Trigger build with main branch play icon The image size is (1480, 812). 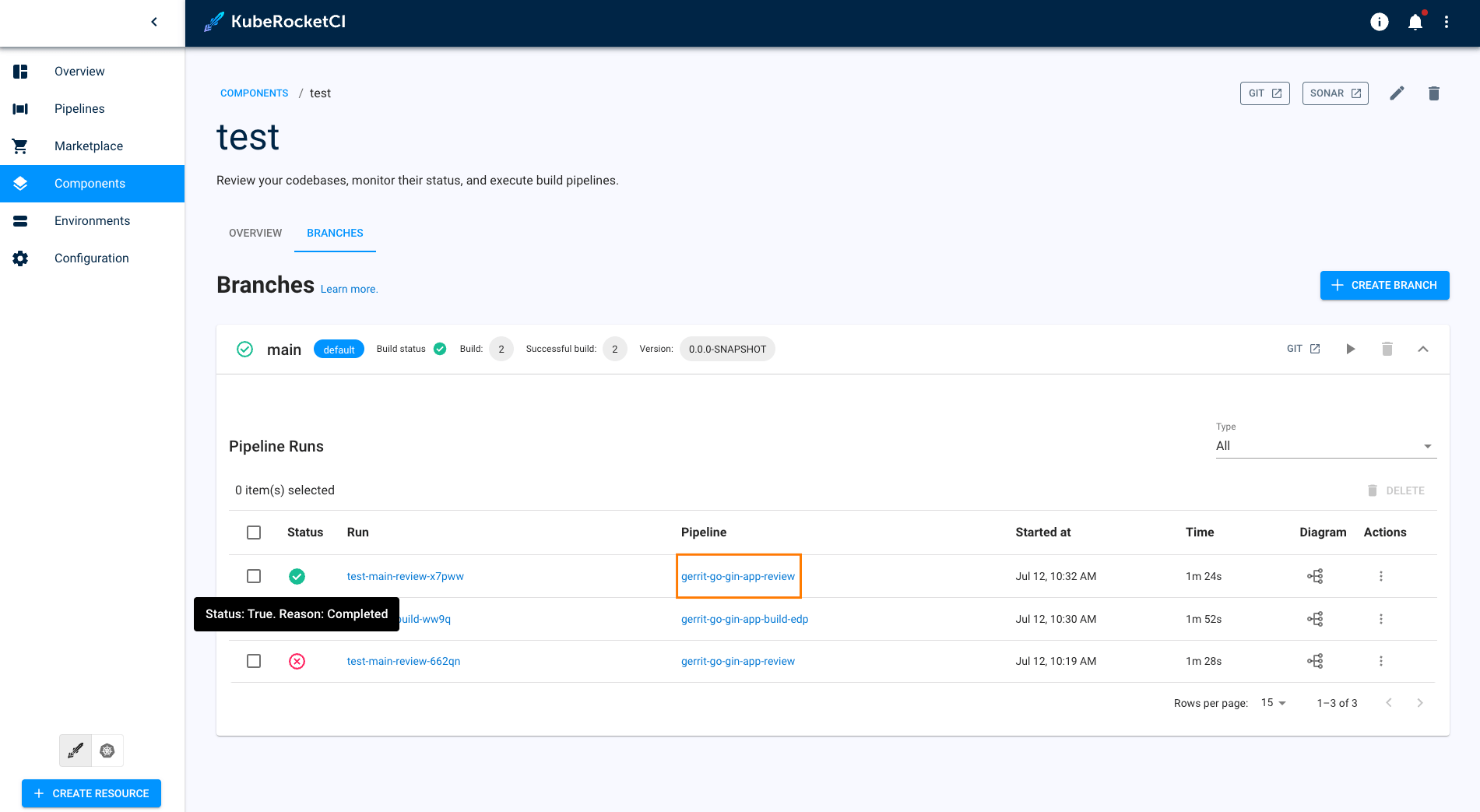pyautogui.click(x=1350, y=349)
